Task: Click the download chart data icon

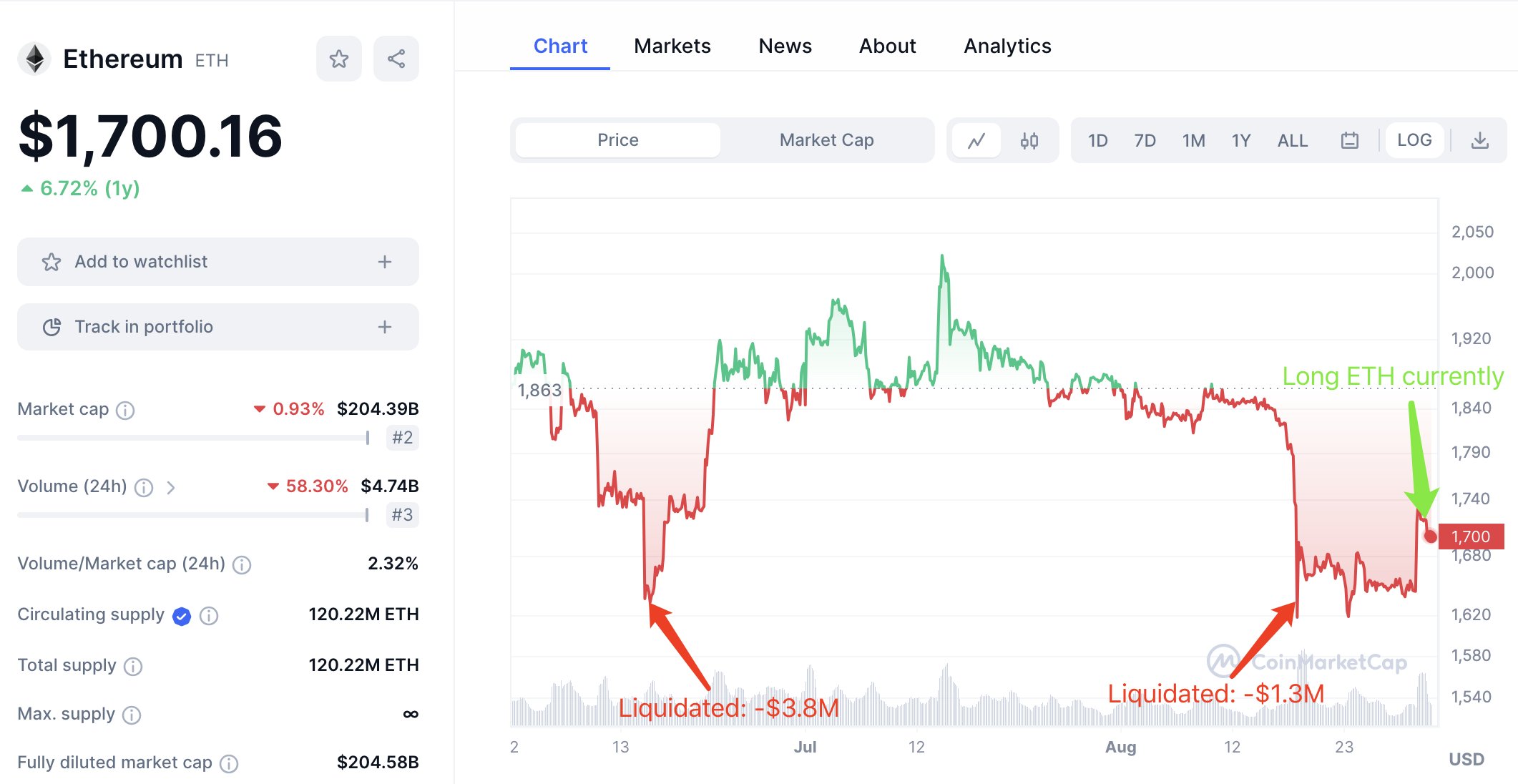Action: point(1480,140)
